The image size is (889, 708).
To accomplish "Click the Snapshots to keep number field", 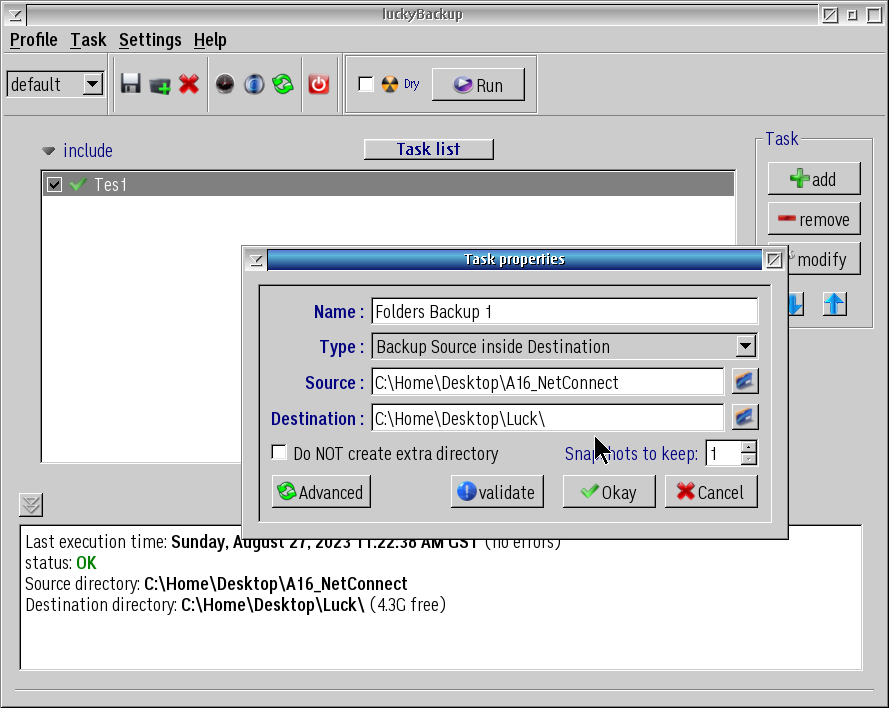I will 723,453.
